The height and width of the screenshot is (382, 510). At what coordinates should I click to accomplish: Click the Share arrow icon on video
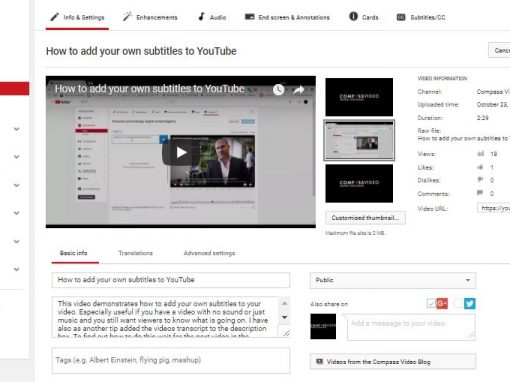click(299, 89)
